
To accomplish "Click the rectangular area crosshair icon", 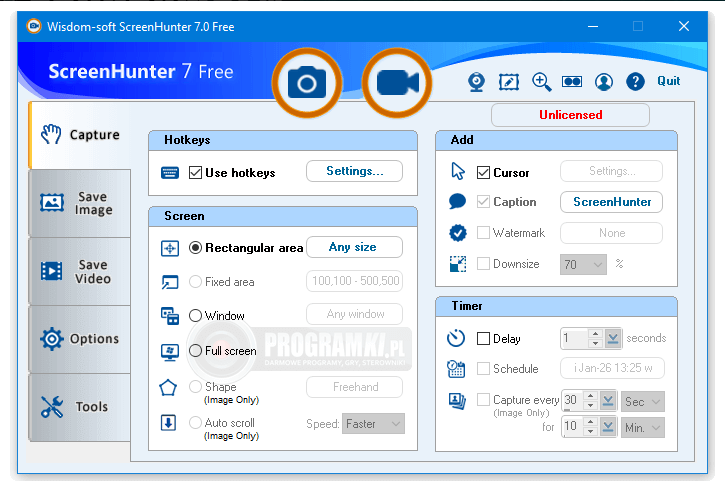I will tap(170, 248).
